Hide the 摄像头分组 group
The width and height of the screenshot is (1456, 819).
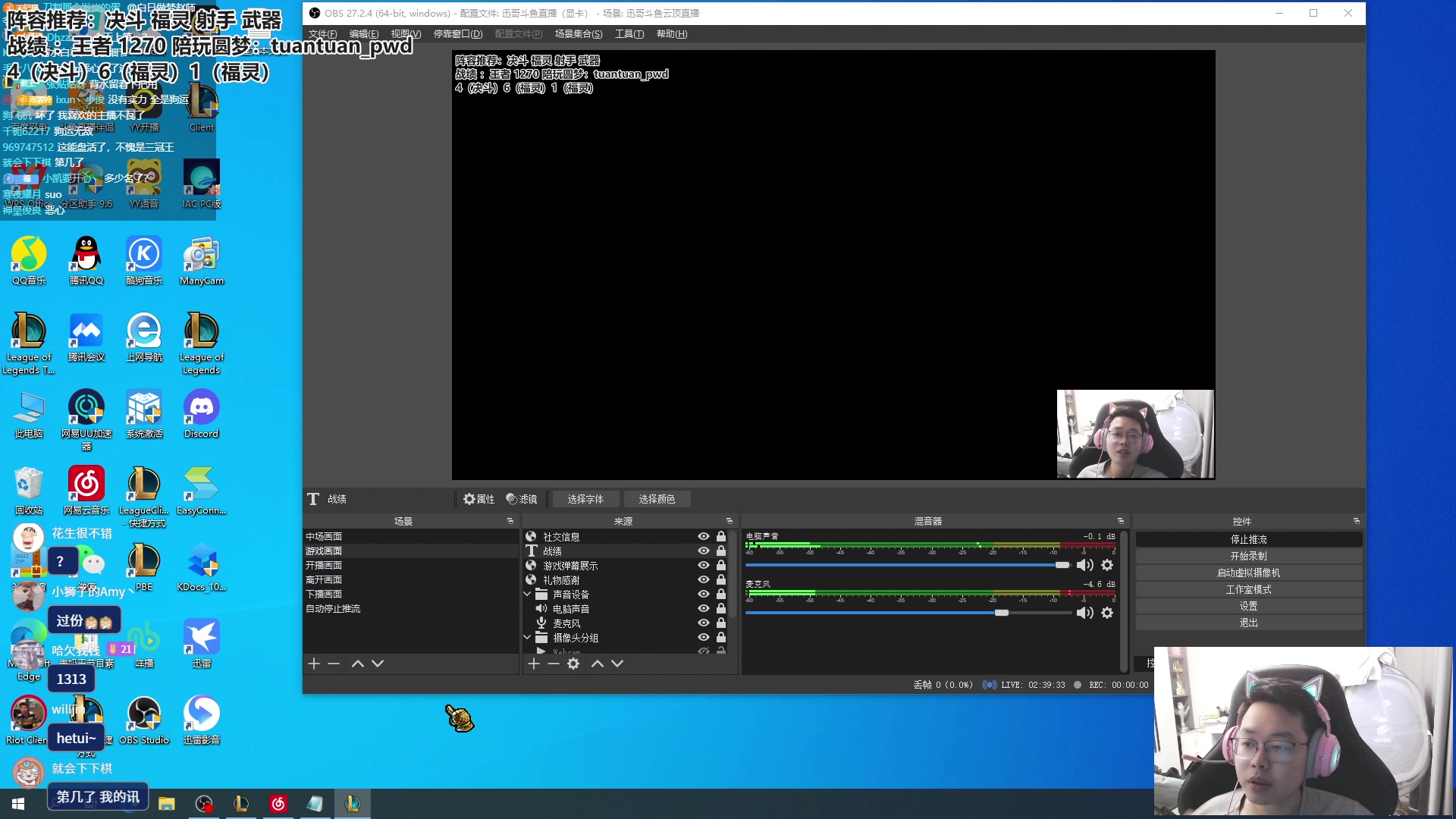(704, 638)
